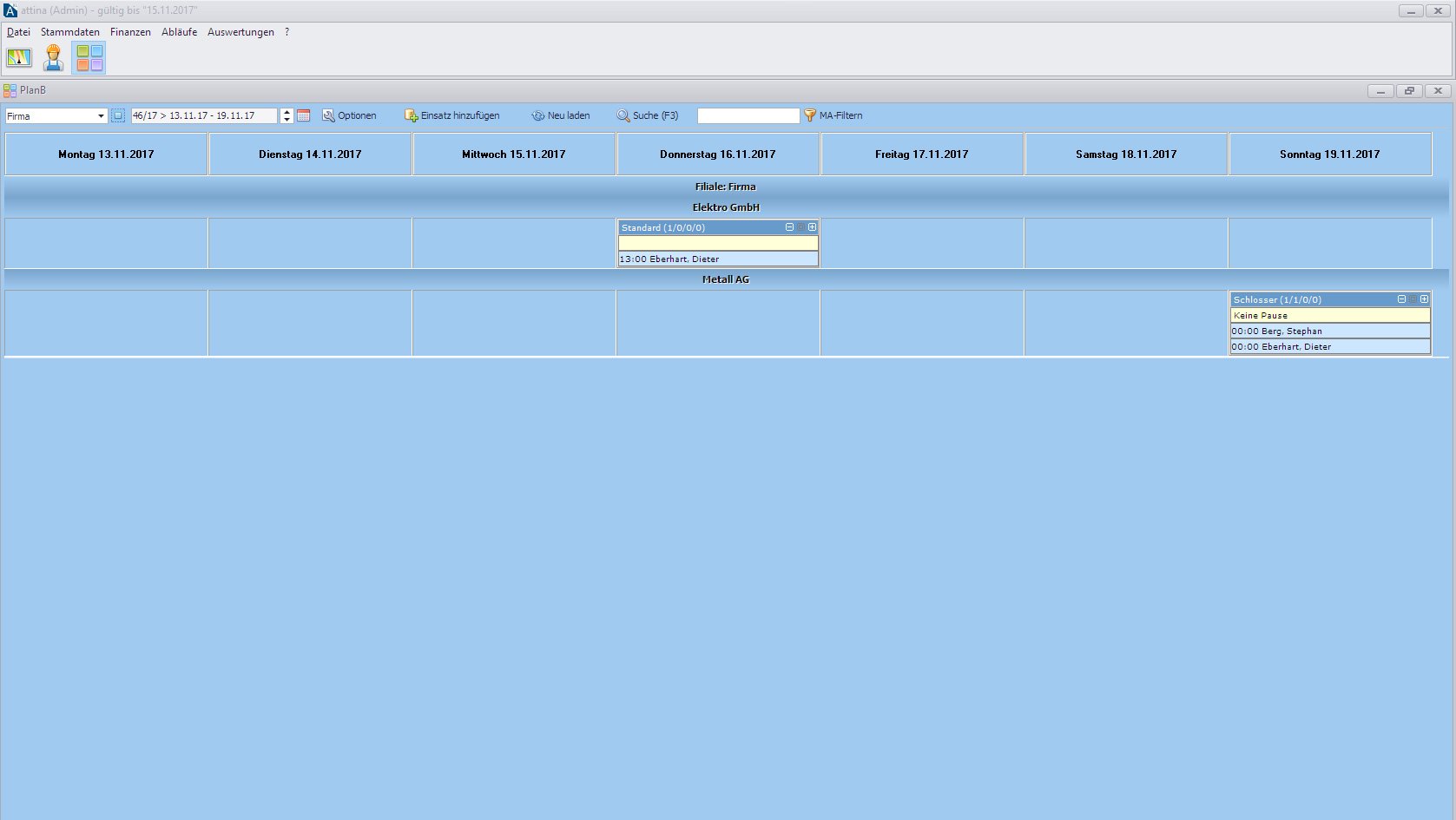Click the middle square icon in Schlosser shift header

(x=1413, y=299)
